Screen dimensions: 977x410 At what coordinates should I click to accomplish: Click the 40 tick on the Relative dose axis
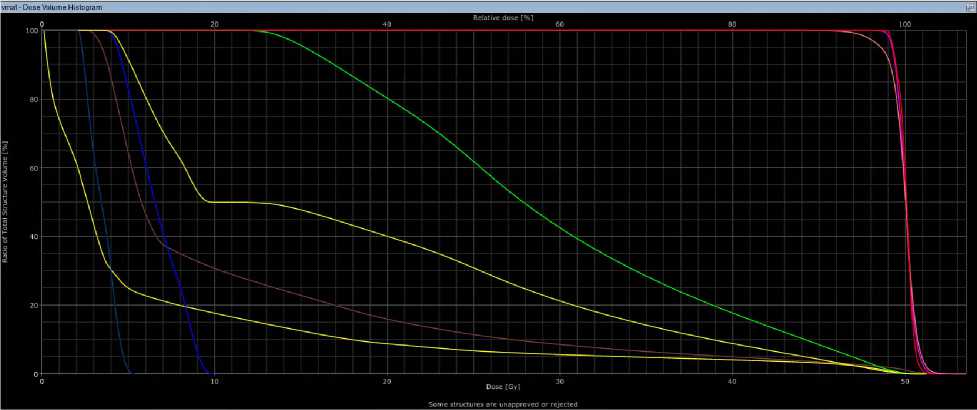386,24
